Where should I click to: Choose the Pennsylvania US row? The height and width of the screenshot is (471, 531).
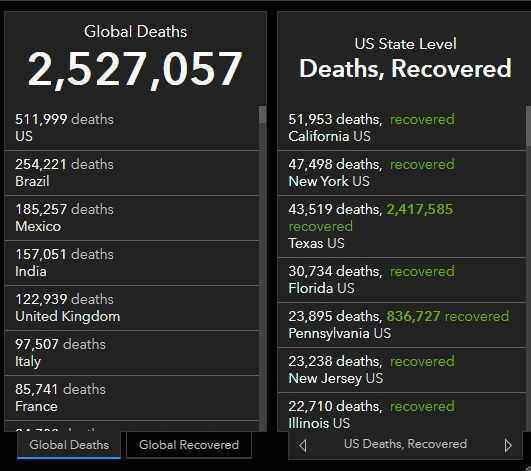pos(402,325)
